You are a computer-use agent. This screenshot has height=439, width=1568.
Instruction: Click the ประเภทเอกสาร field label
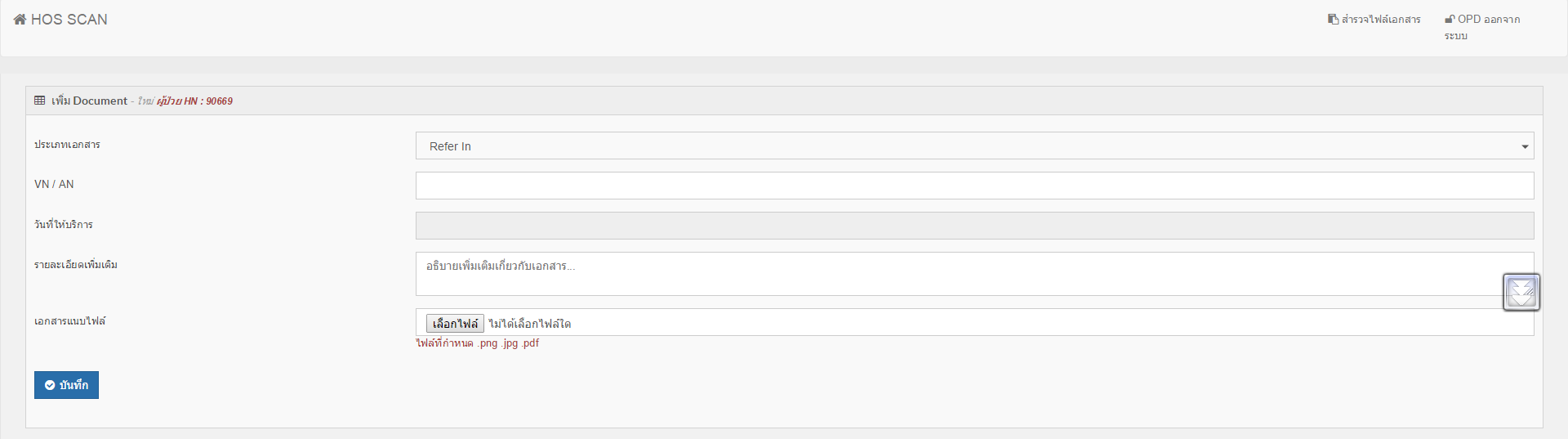67,145
